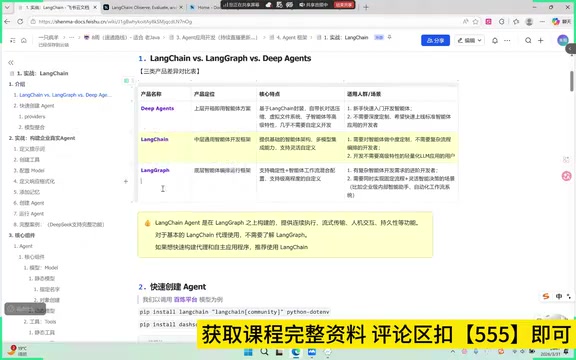The height and width of the screenshot is (360, 576).
Task: Toggle the Feishu sidebar menu icon
Action: click(12, 40)
